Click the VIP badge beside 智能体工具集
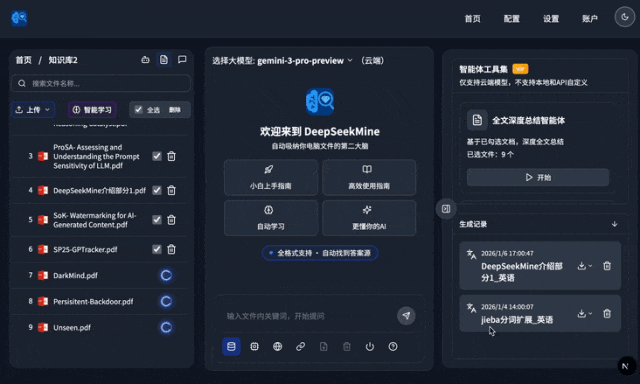The width and height of the screenshot is (640, 384). click(520, 69)
